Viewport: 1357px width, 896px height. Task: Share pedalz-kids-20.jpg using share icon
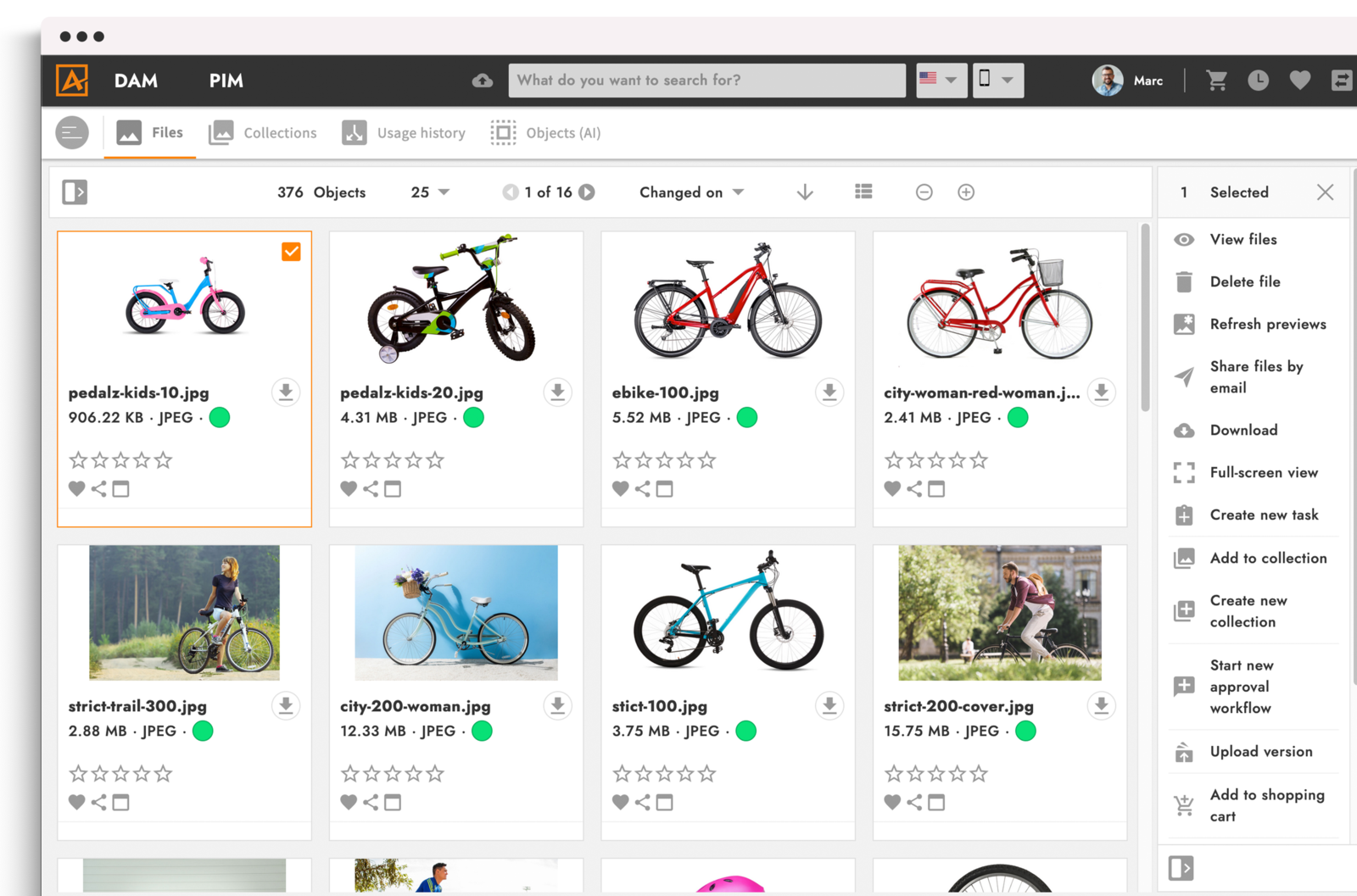tap(371, 489)
